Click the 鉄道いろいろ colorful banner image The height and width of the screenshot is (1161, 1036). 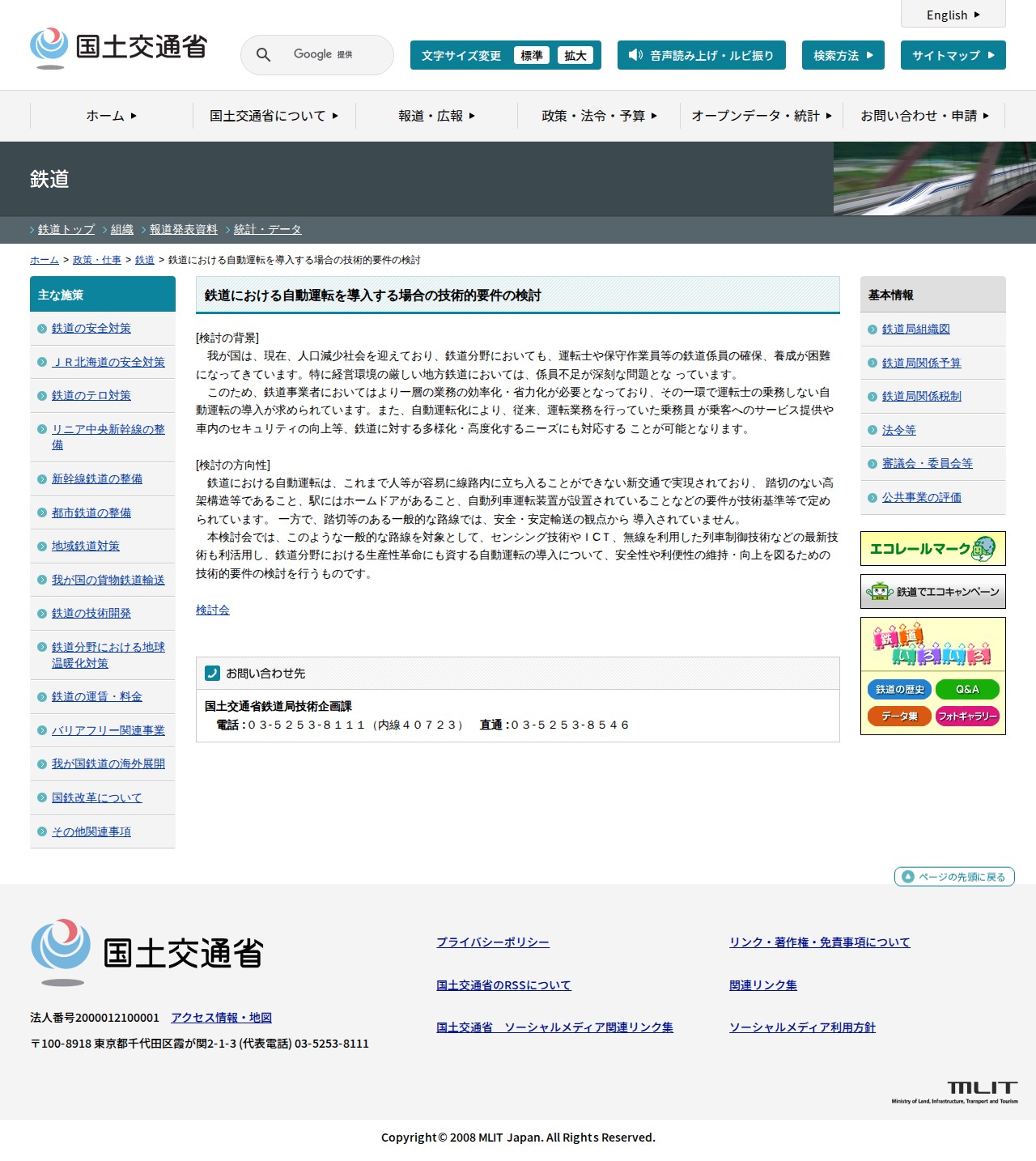tap(932, 644)
